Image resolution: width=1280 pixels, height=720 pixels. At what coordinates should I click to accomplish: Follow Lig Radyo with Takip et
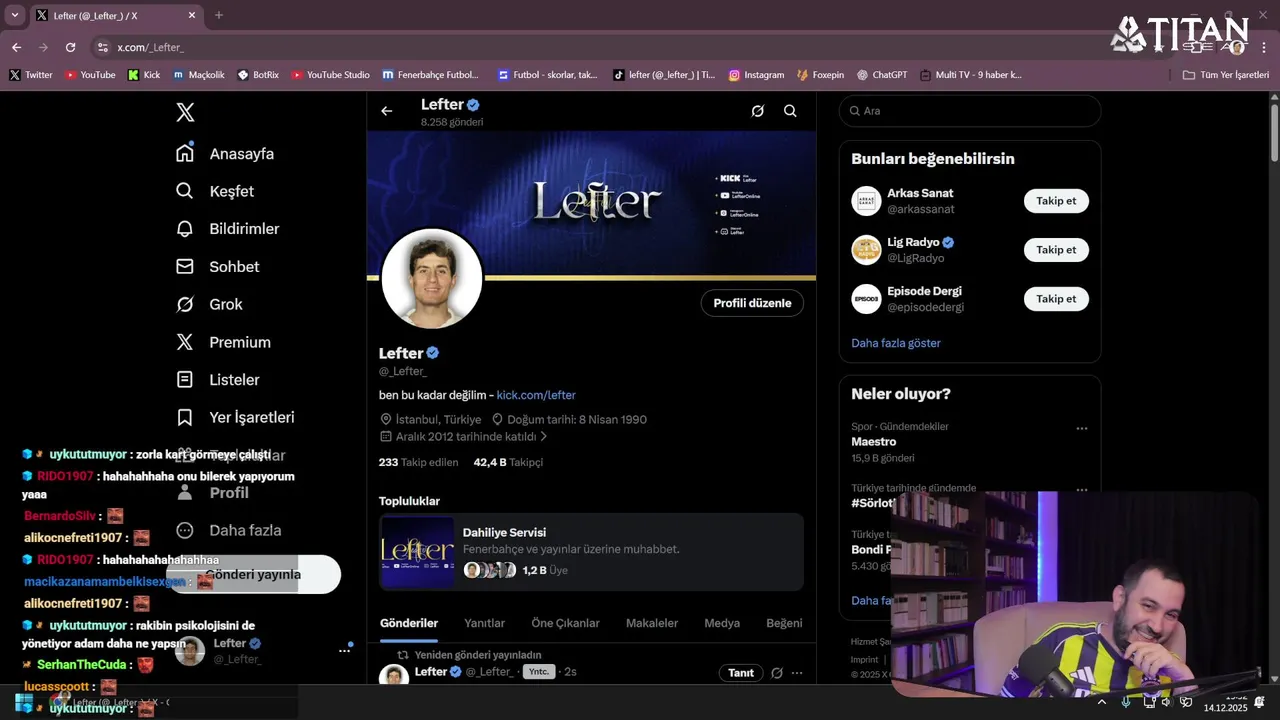point(1056,250)
